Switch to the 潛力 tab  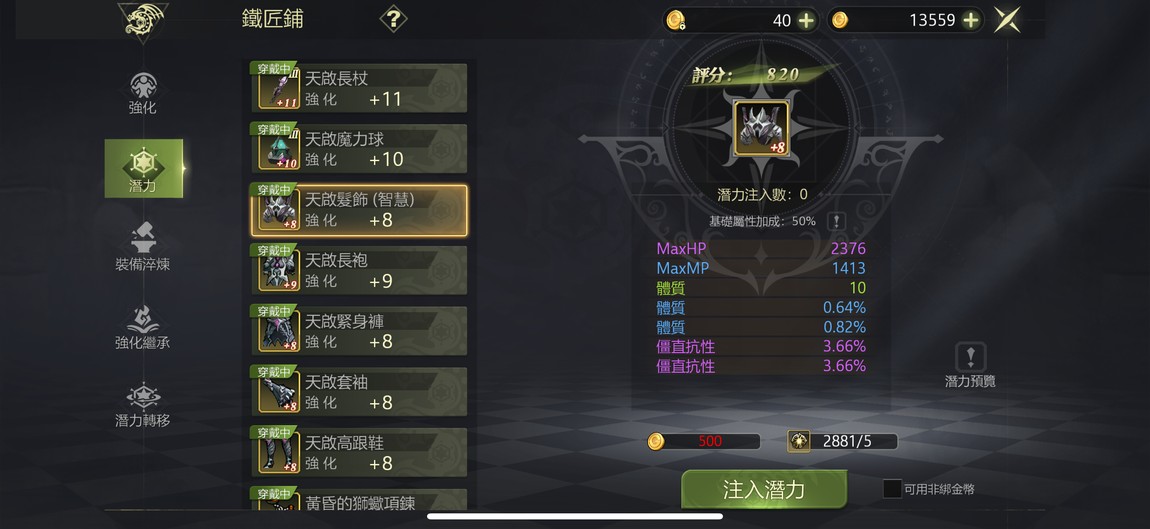coord(144,169)
